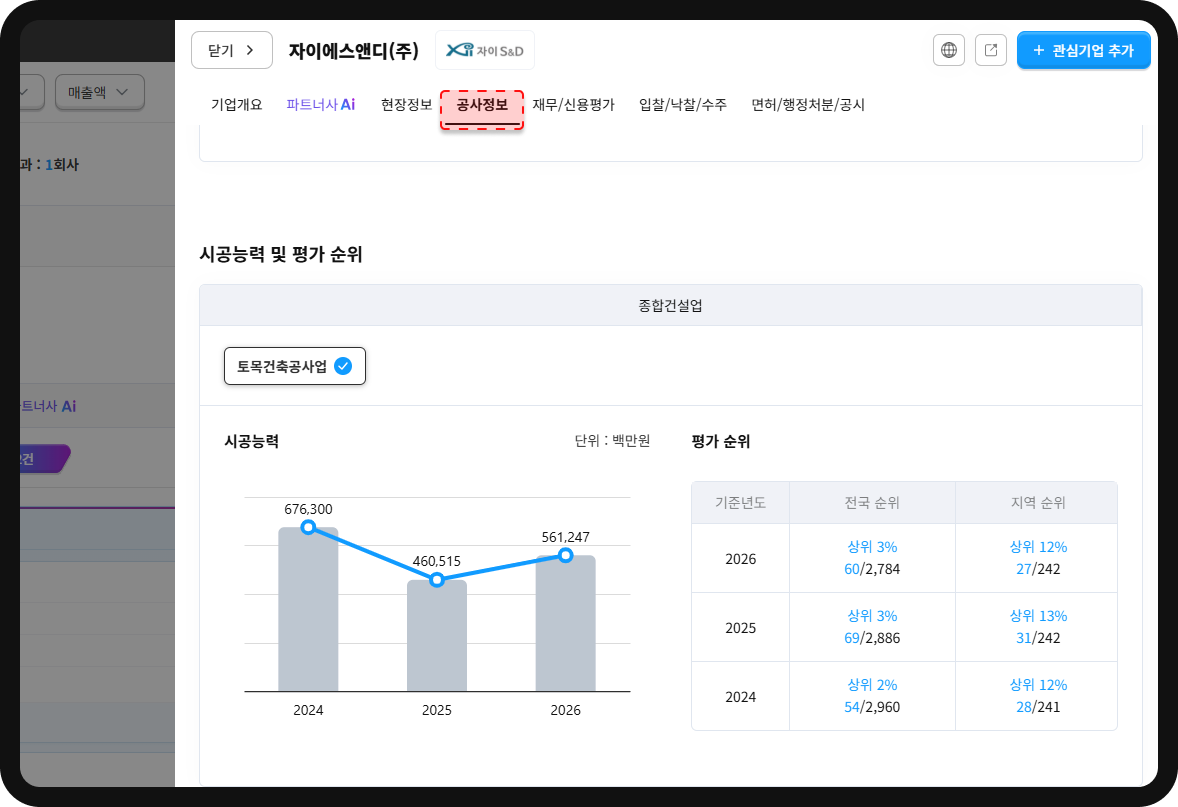Expand the 매출액 dropdown in background
This screenshot has width=1178, height=807.
[x=99, y=92]
